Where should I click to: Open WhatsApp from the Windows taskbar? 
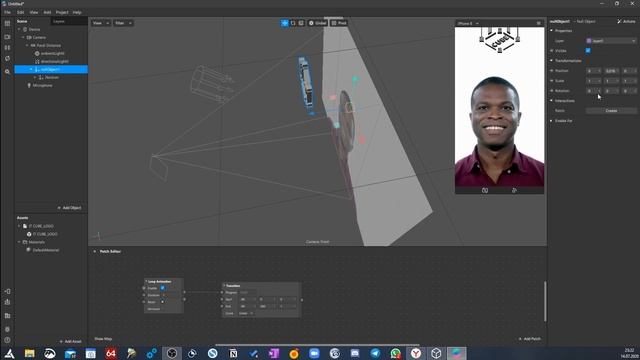(396, 353)
